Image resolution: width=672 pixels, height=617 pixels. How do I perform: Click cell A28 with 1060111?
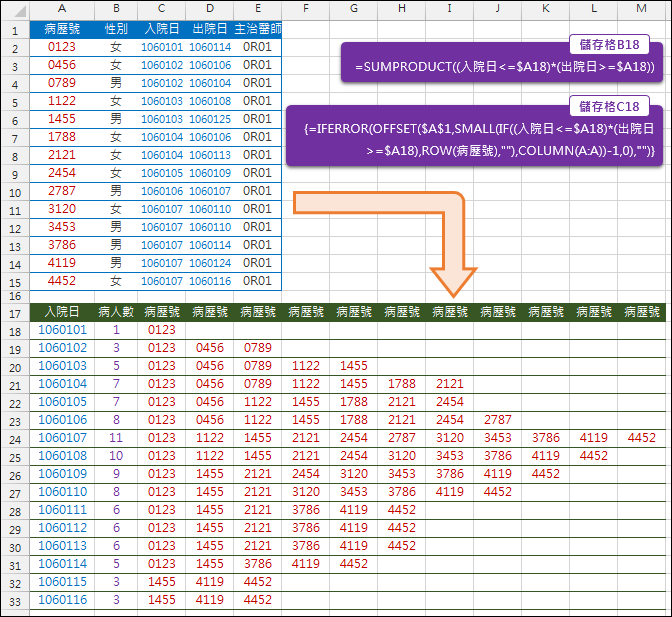coord(62,510)
